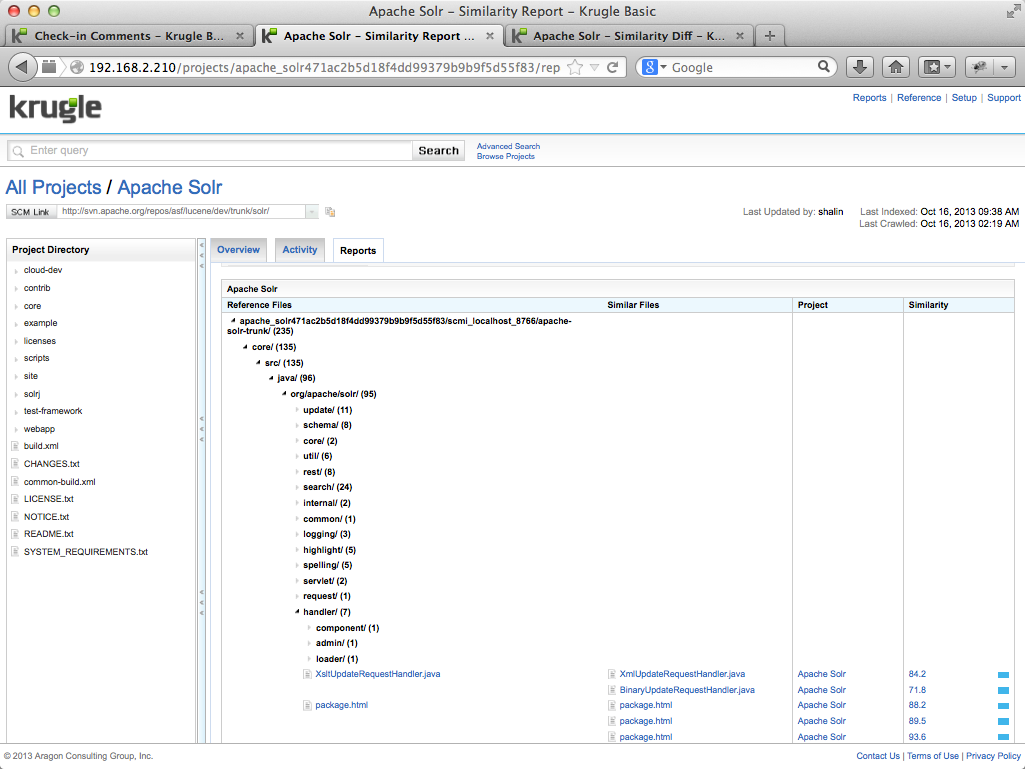
Task: Expand the update/ (11) folder
Action: click(x=297, y=410)
